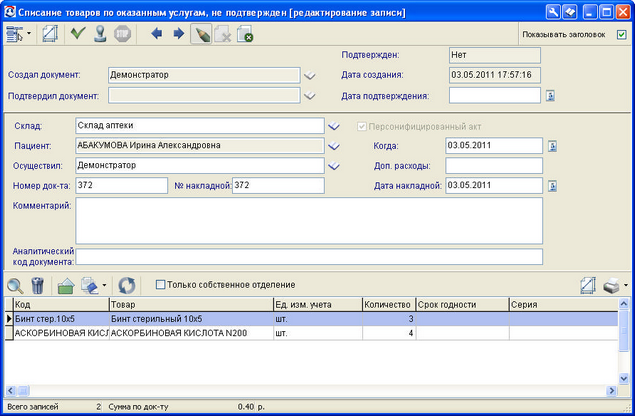Click the copy documents icon in grid toolbar

point(89,285)
